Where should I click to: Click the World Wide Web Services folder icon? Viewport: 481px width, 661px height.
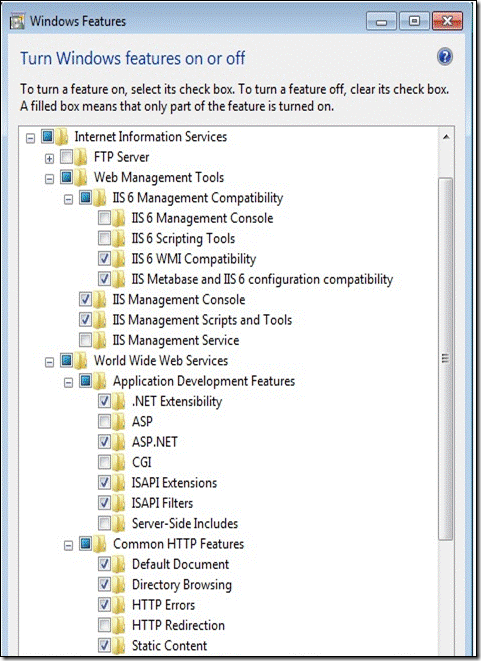(x=81, y=360)
